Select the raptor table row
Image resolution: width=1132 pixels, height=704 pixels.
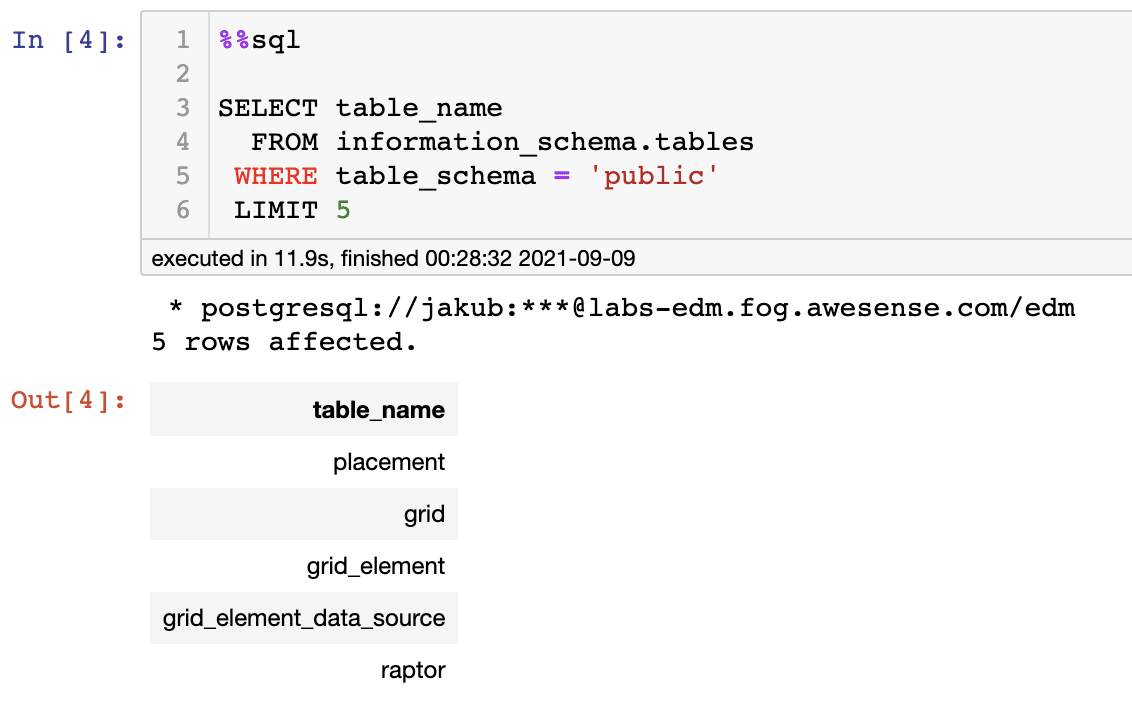click(x=304, y=670)
